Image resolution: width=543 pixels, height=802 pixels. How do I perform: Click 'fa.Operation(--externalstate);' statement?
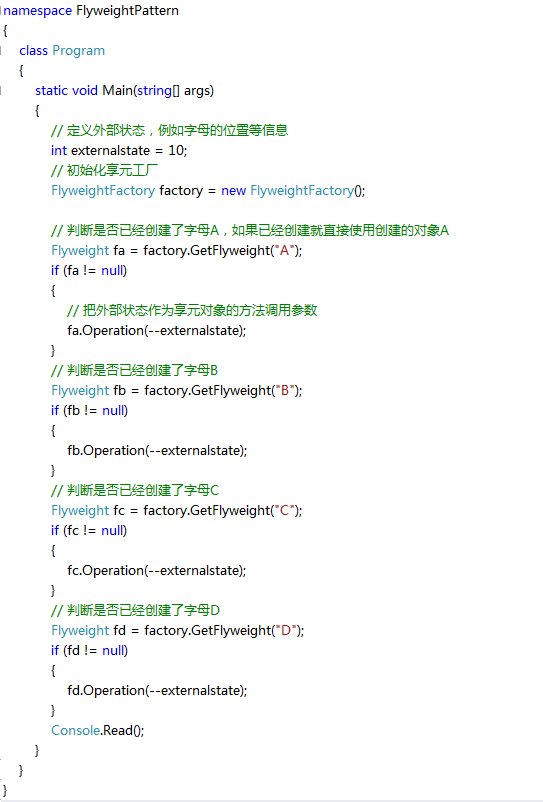[x=157, y=330]
